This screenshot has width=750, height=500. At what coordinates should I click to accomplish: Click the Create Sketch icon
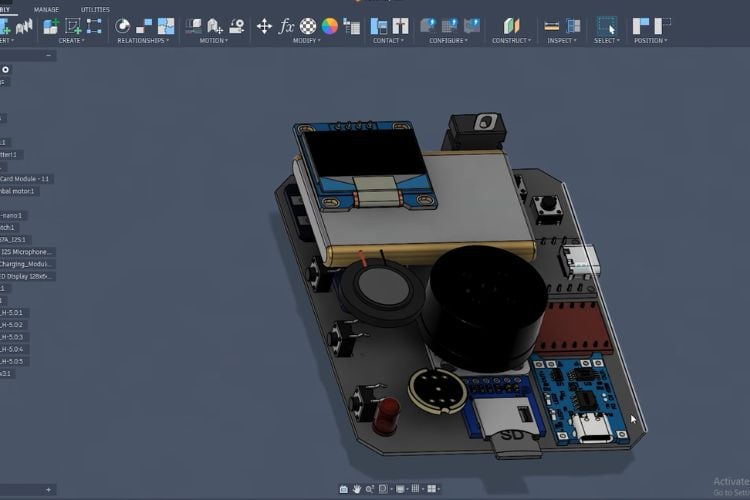pos(73,26)
